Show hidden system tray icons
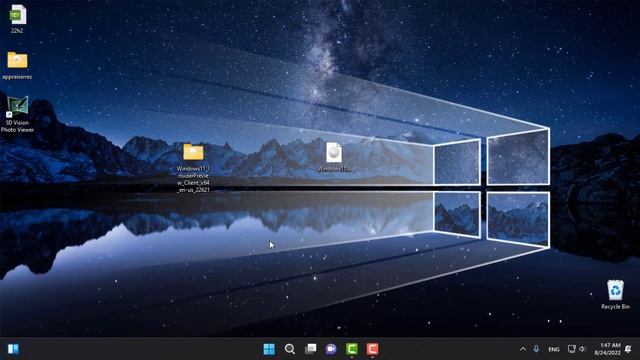This screenshot has height=360, width=640. tap(523, 349)
